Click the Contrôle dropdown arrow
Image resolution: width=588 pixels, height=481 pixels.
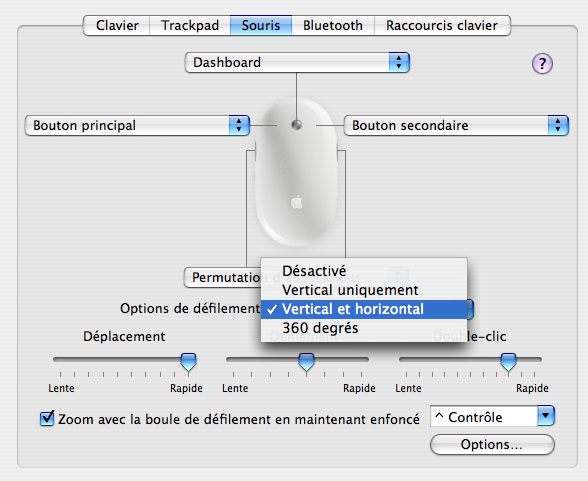(546, 415)
